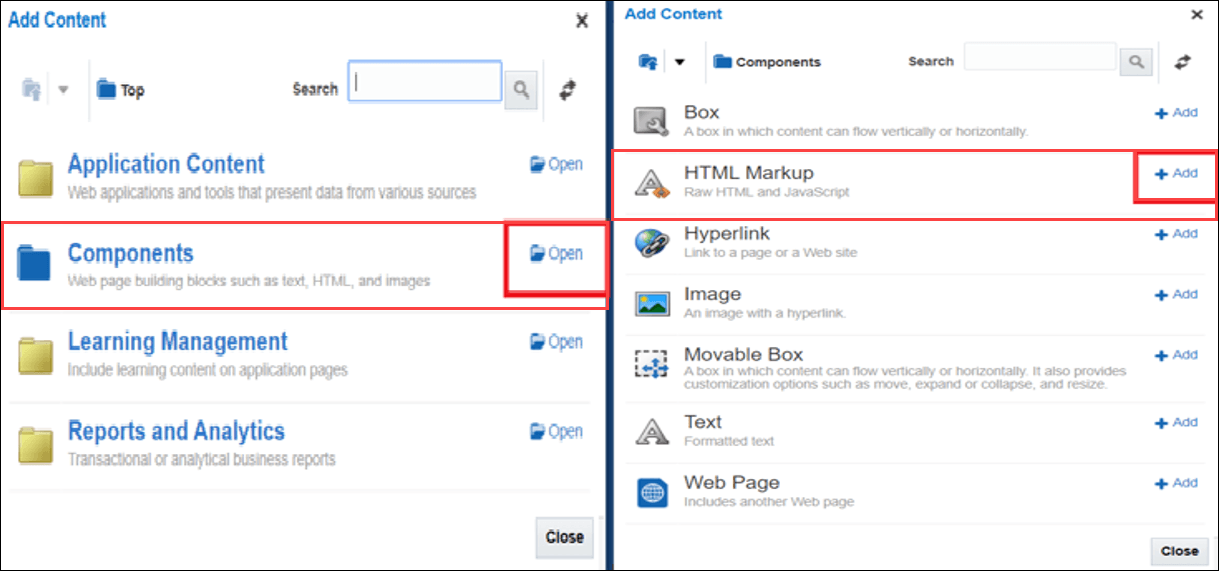Go up a folder in right dialog
Image resolution: width=1219 pixels, height=571 pixels.
click(x=647, y=62)
